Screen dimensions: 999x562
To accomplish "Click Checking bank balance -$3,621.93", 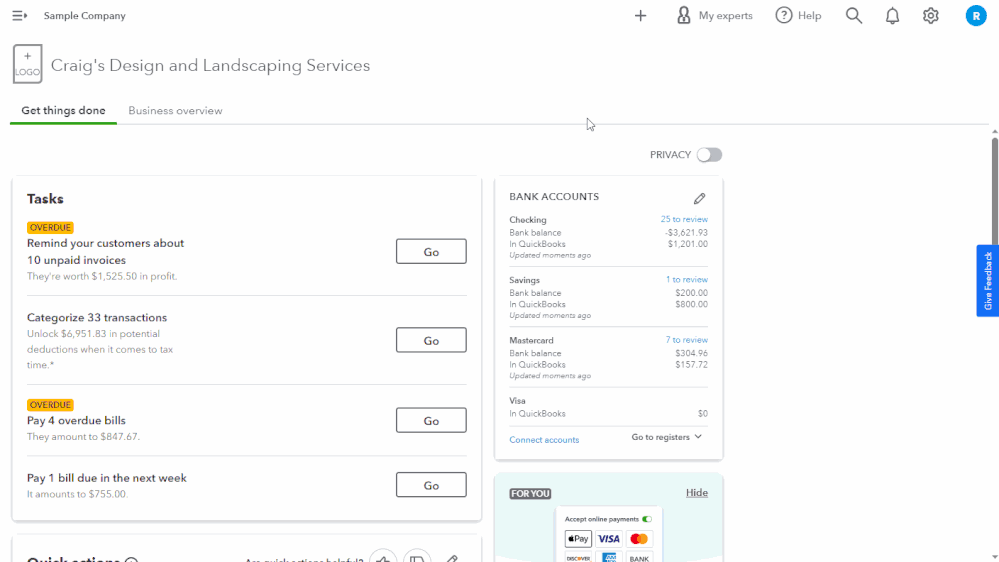I will 686,233.
